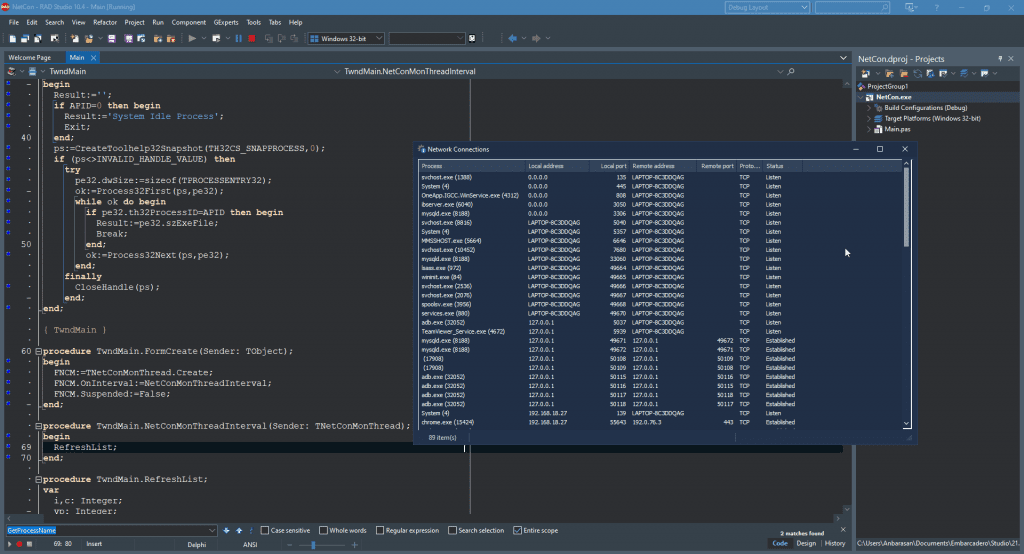The width and height of the screenshot is (1024, 554).
Task: Sort by Status column header
Action: pyautogui.click(x=783, y=166)
